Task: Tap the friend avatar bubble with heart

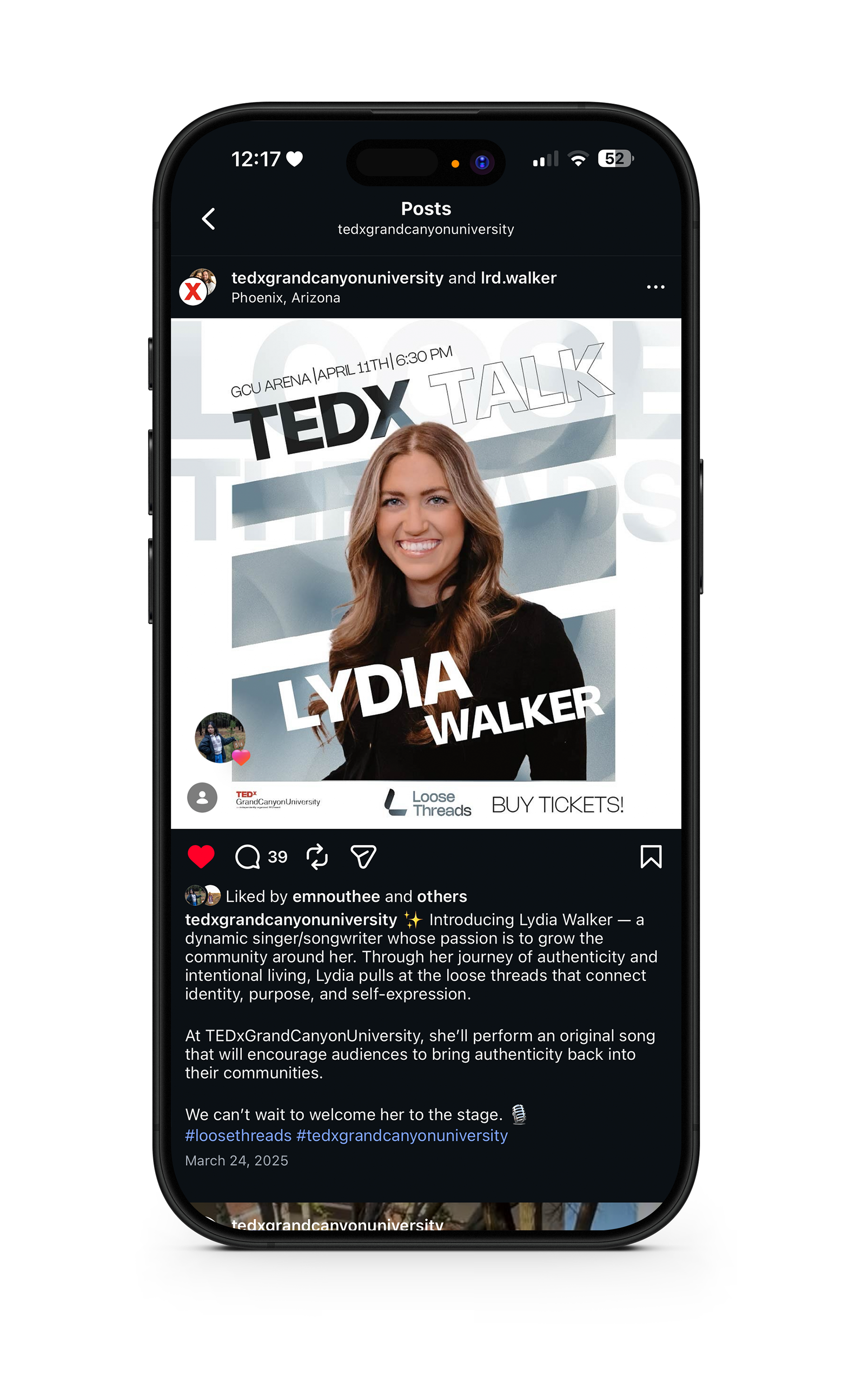Action: tap(222, 739)
